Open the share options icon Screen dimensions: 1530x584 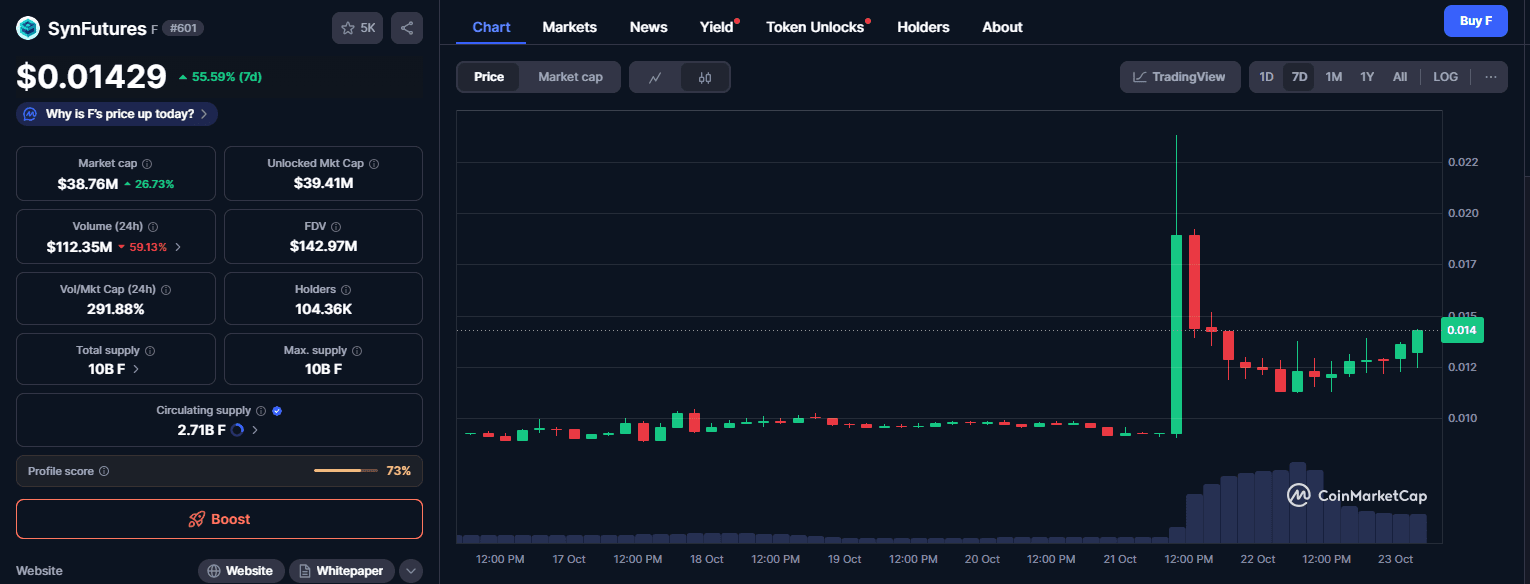(406, 27)
